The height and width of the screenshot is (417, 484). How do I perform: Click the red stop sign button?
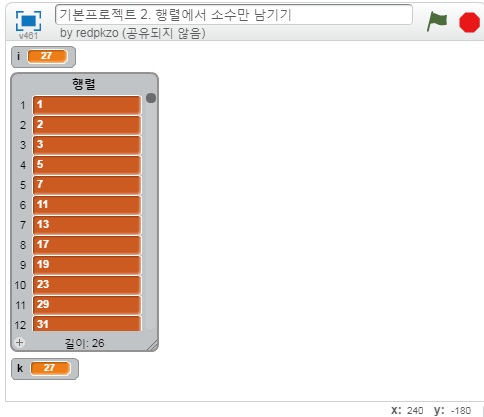pyautogui.click(x=469, y=22)
